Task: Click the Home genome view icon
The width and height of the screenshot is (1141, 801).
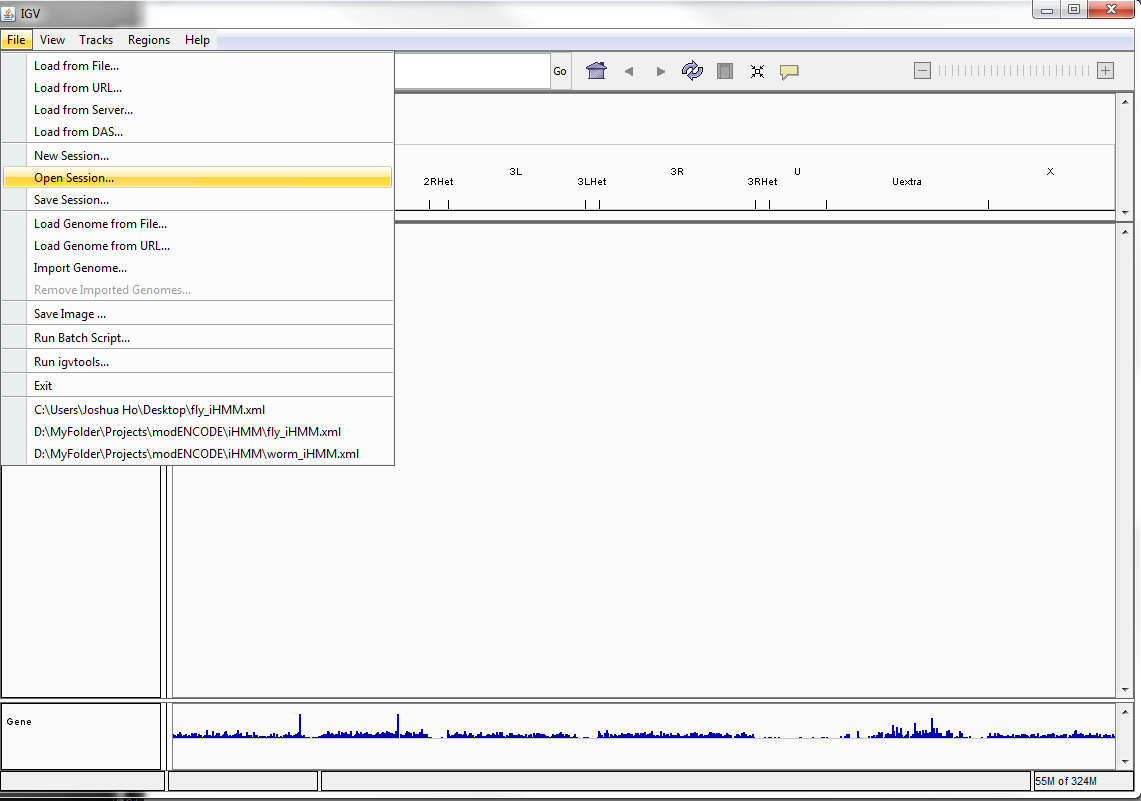Action: [596, 71]
